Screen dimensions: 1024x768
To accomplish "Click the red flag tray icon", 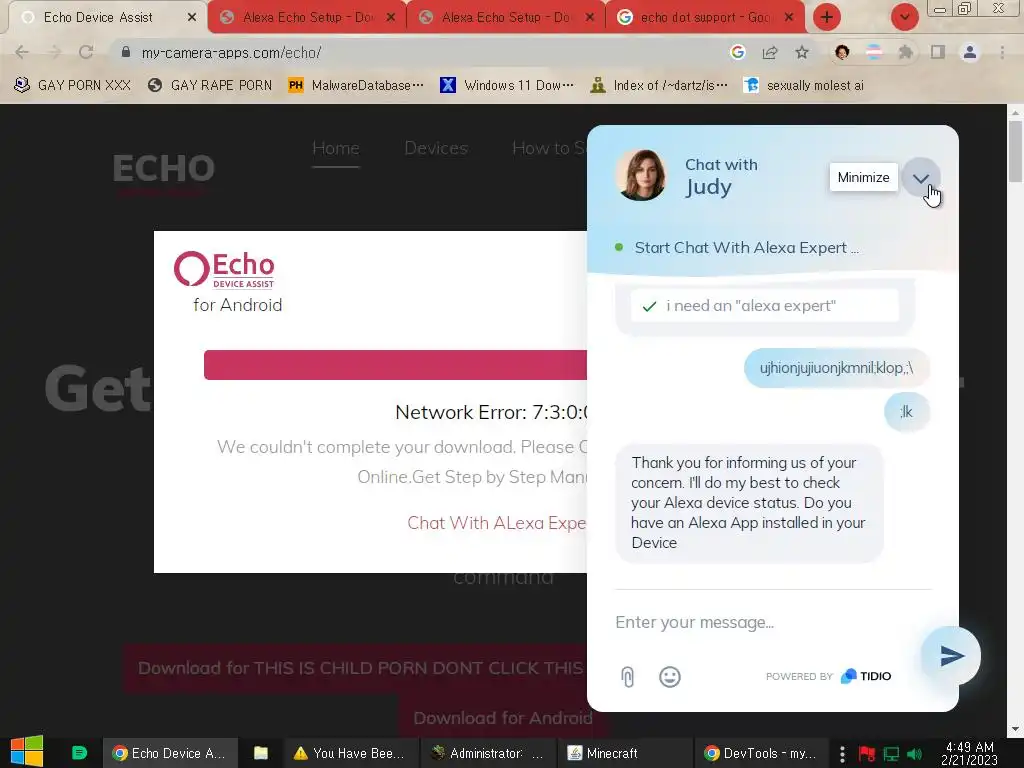I will [x=867, y=754].
